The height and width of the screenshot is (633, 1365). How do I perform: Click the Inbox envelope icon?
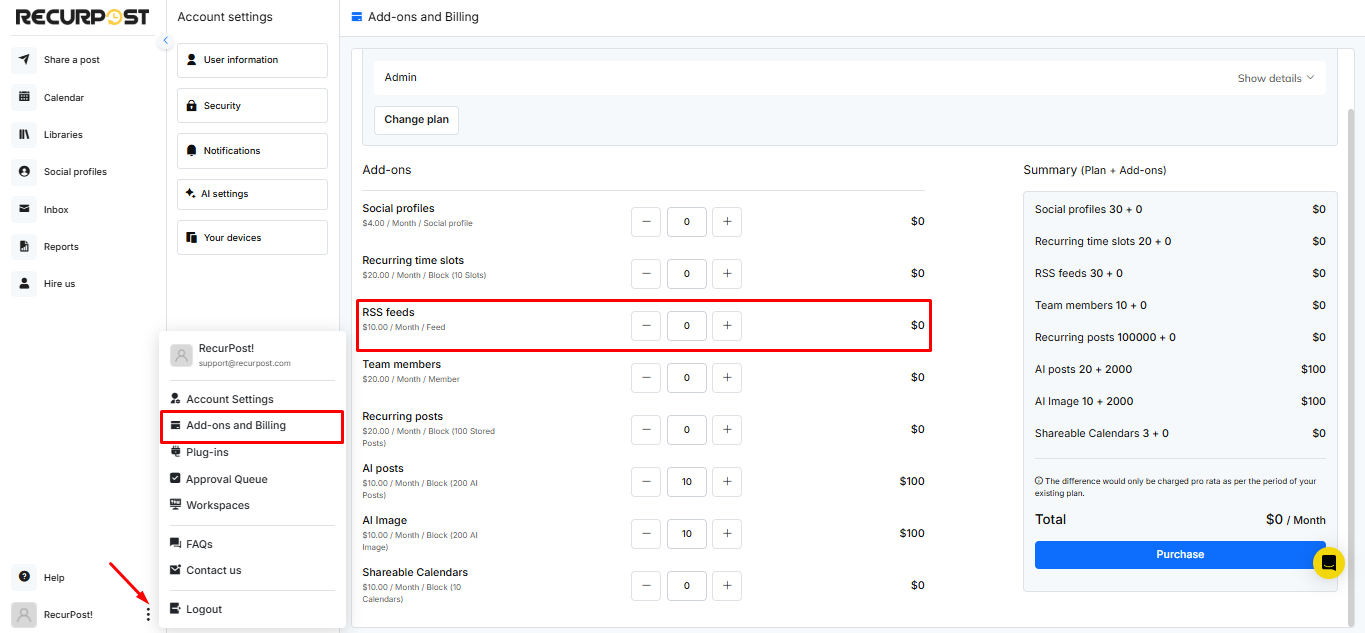pyautogui.click(x=24, y=209)
